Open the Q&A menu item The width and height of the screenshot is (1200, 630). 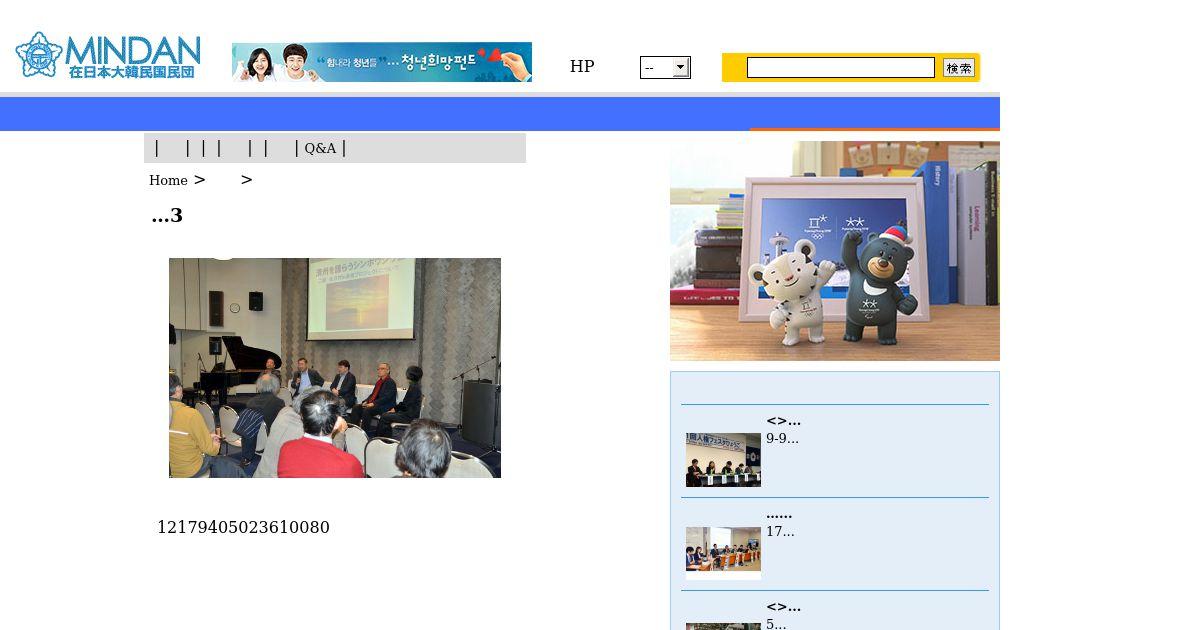click(320, 148)
